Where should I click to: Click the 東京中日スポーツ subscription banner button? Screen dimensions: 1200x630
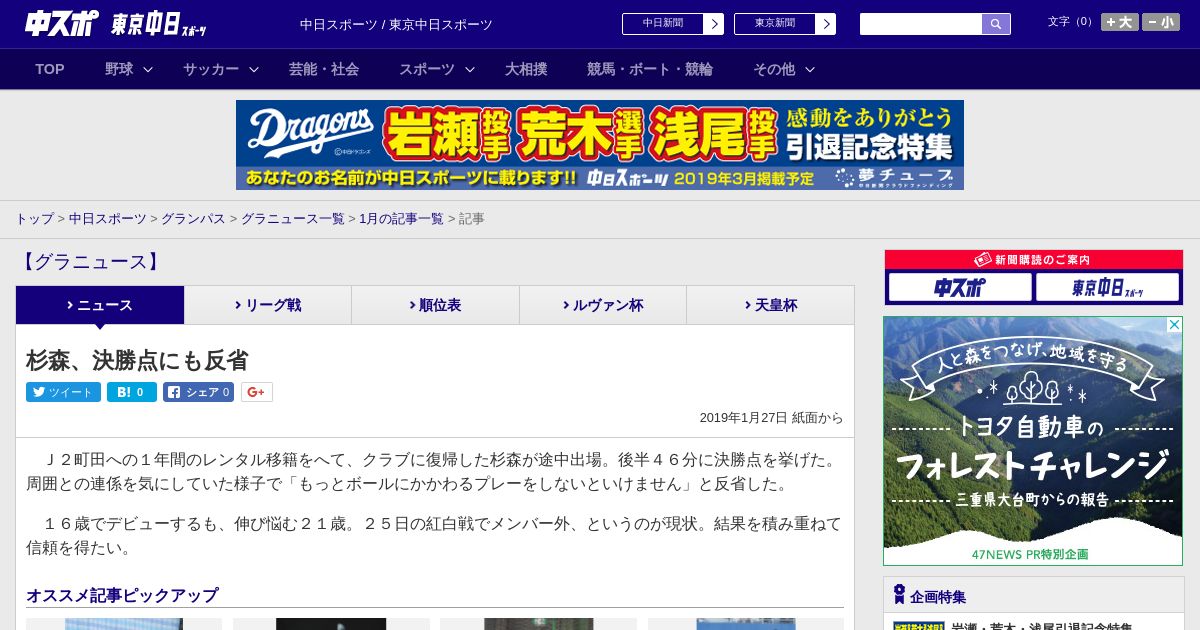[1108, 287]
